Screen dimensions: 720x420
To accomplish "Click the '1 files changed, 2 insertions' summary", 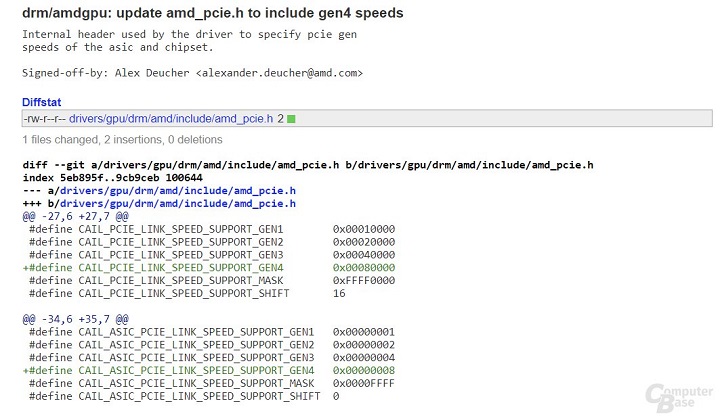I will point(122,140).
